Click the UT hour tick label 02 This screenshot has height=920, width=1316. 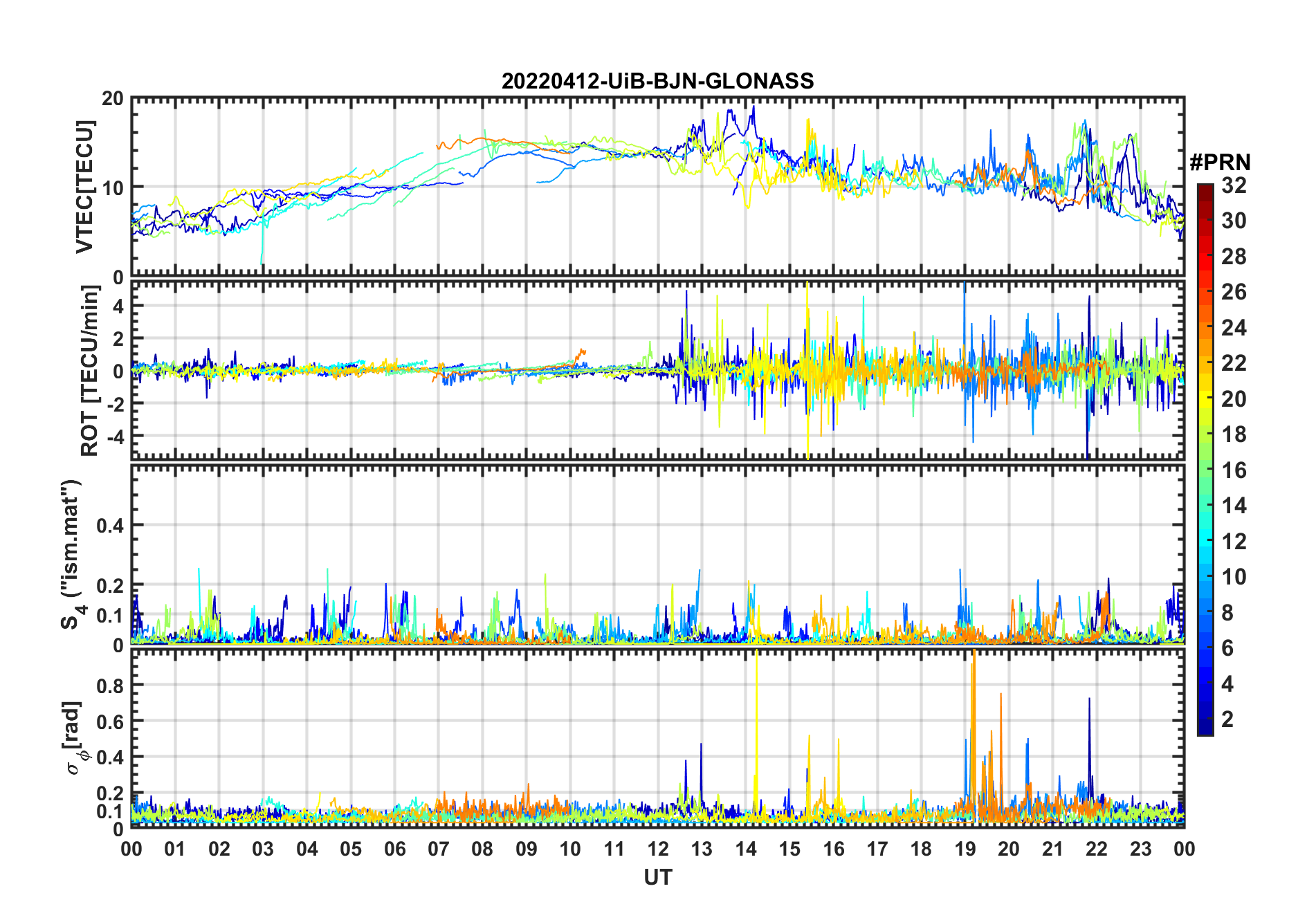click(x=219, y=849)
